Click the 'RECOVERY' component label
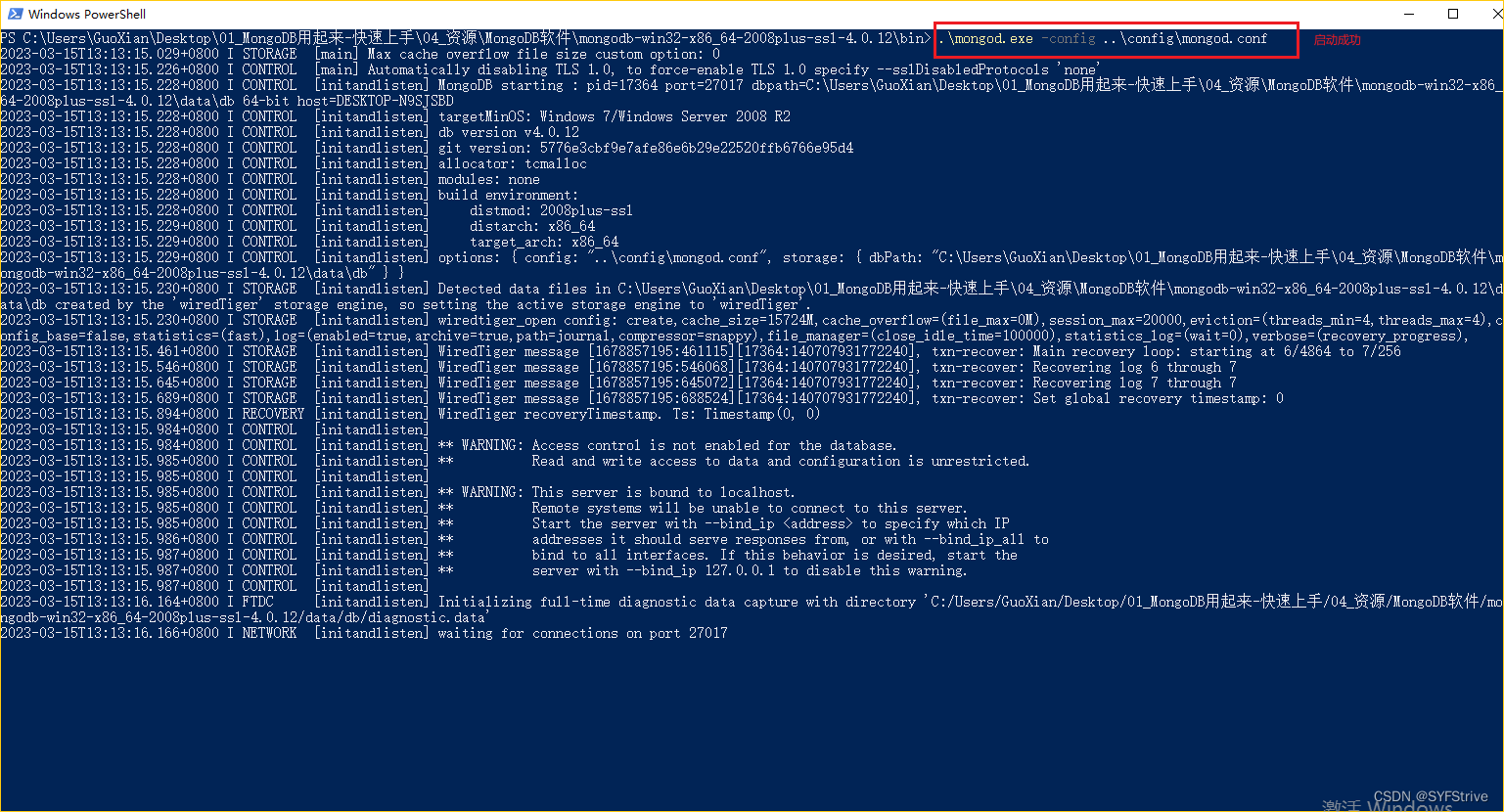 click(x=274, y=414)
